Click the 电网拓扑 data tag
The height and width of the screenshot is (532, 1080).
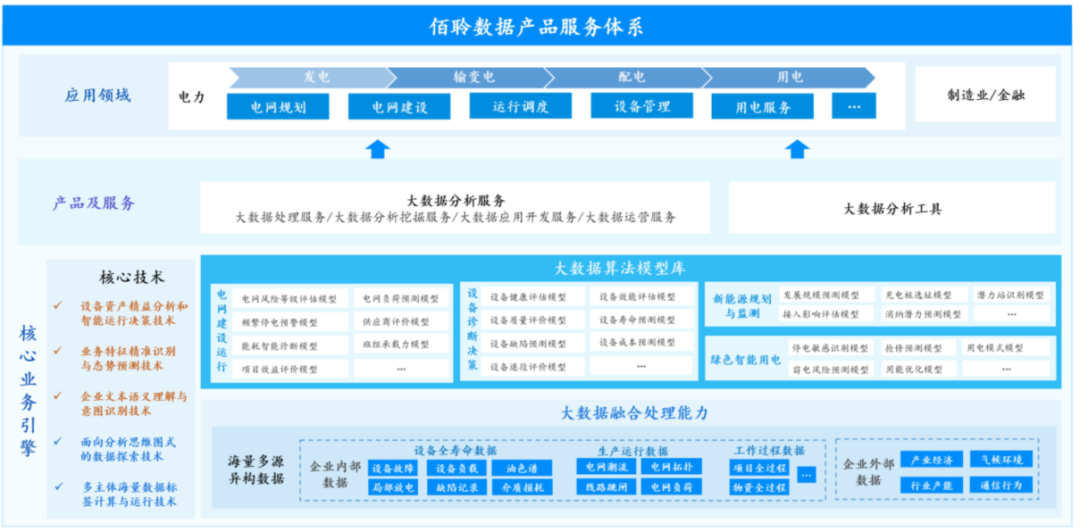(x=672, y=468)
